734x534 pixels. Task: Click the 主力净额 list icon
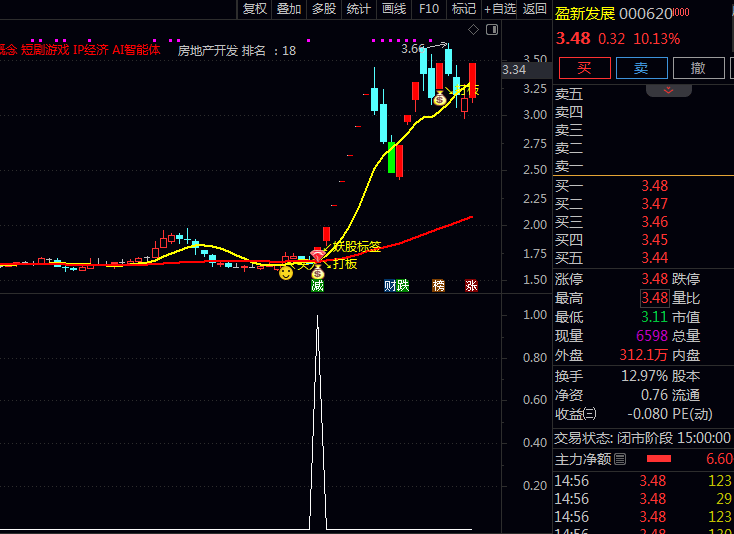click(x=620, y=460)
